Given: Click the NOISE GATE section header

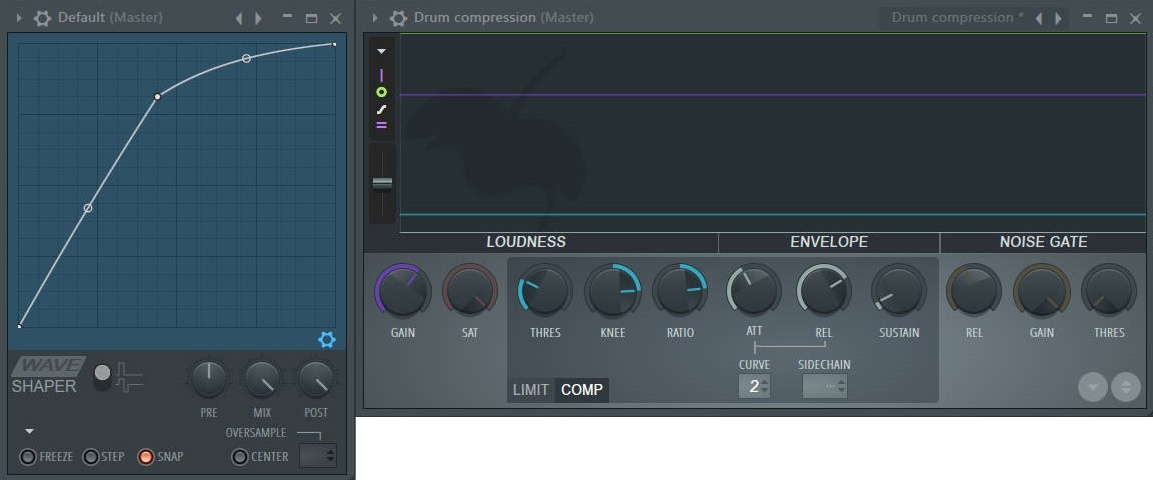Looking at the screenshot, I should click(x=1043, y=242).
